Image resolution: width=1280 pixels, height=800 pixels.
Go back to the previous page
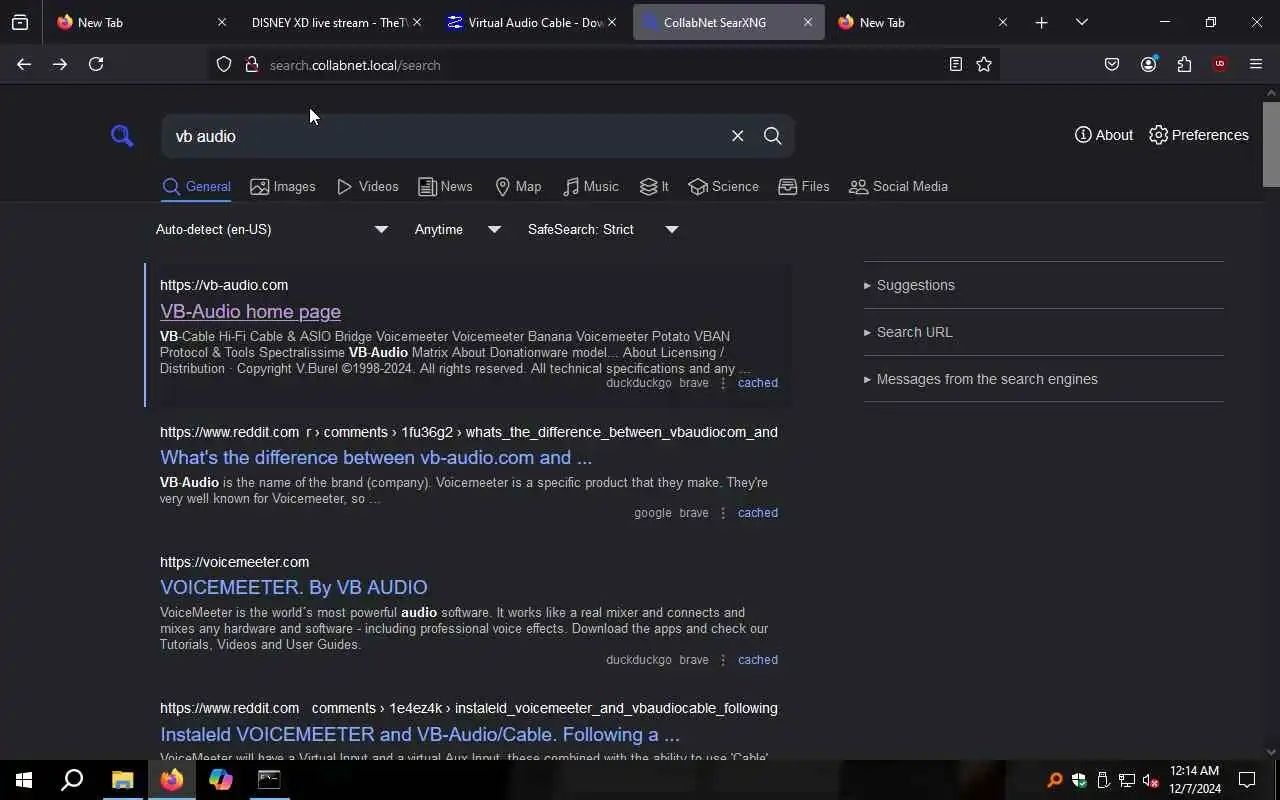click(x=24, y=64)
